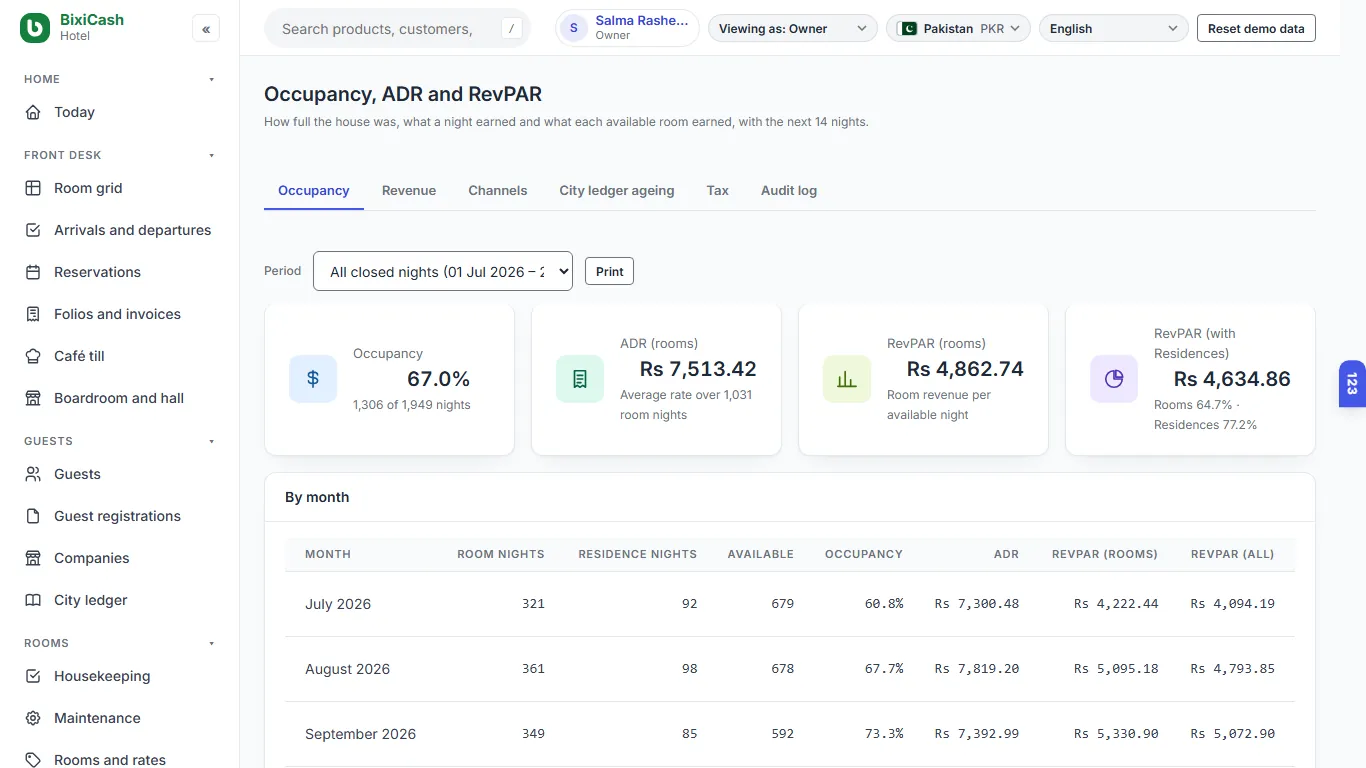Click the RevPAR with Residences pie icon
The height and width of the screenshot is (768, 1366).
coord(1114,379)
